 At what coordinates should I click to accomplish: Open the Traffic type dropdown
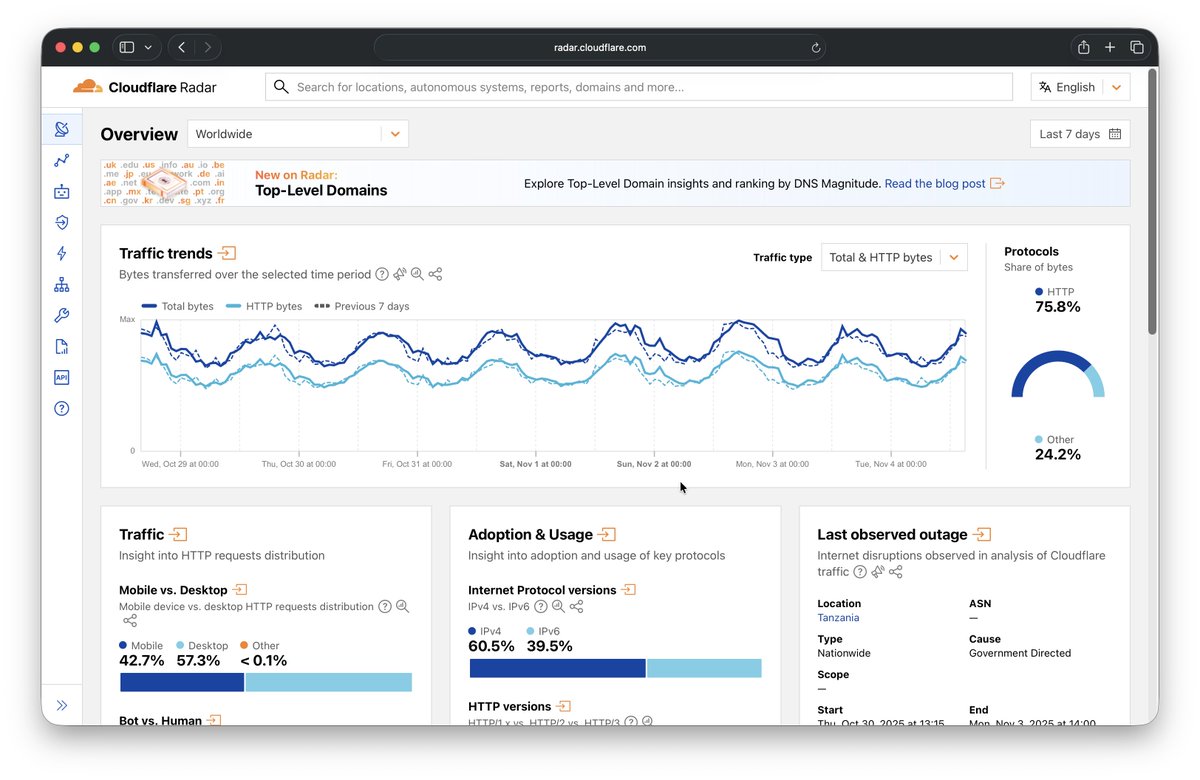pyautogui.click(x=894, y=257)
